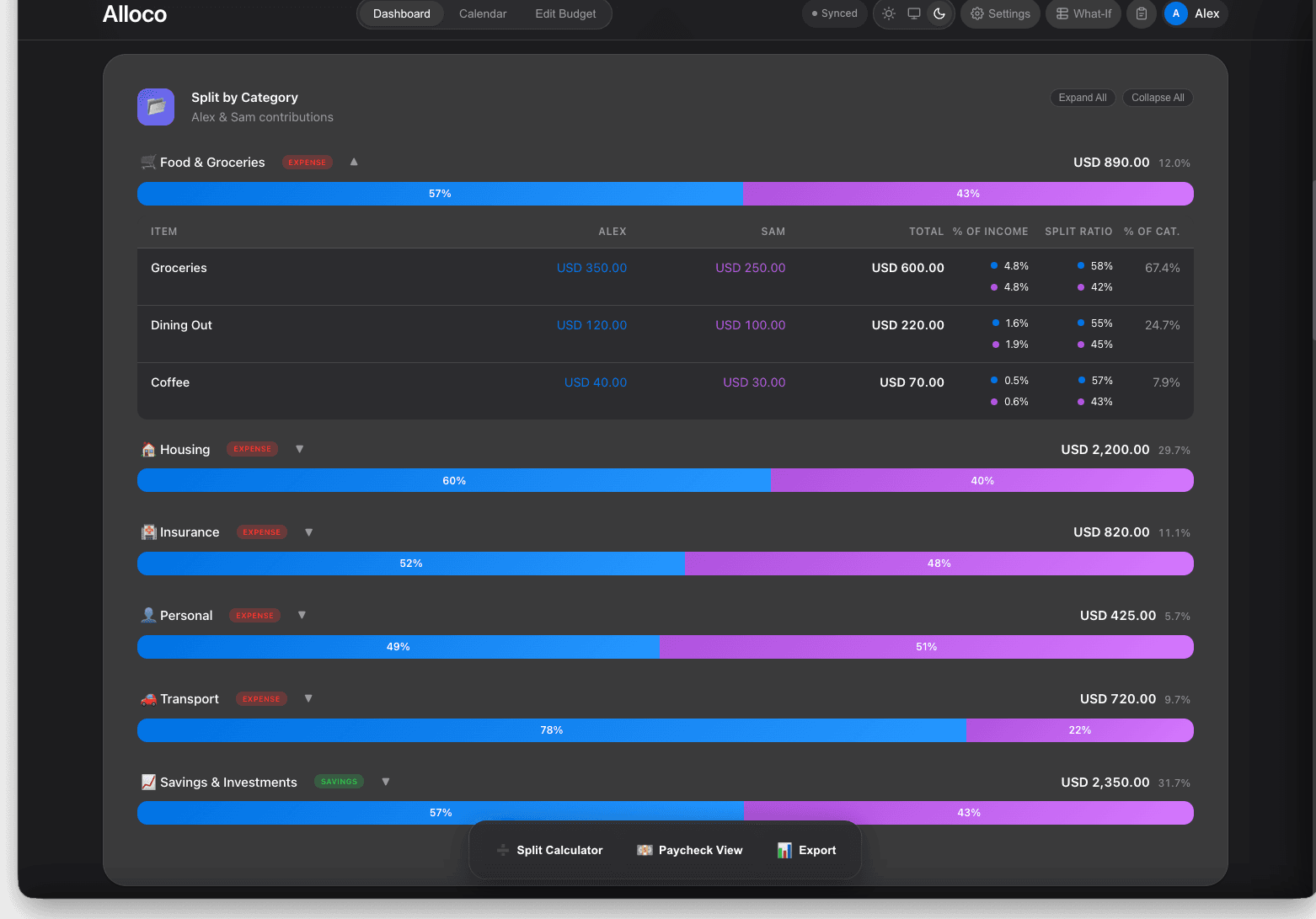The height and width of the screenshot is (919, 1316).
Task: Open the What-If panel
Action: [x=1083, y=13]
